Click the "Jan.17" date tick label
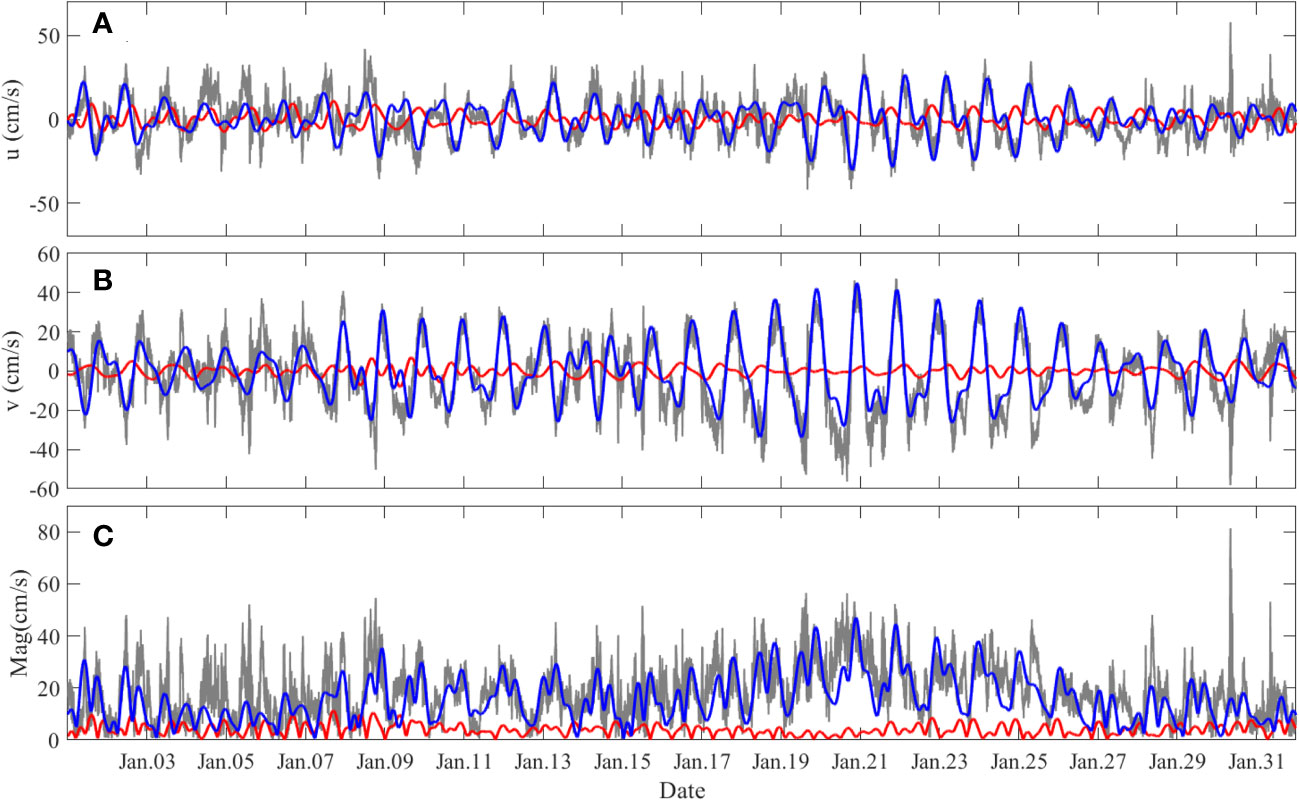Screen dimensions: 1299x800 click(x=703, y=762)
